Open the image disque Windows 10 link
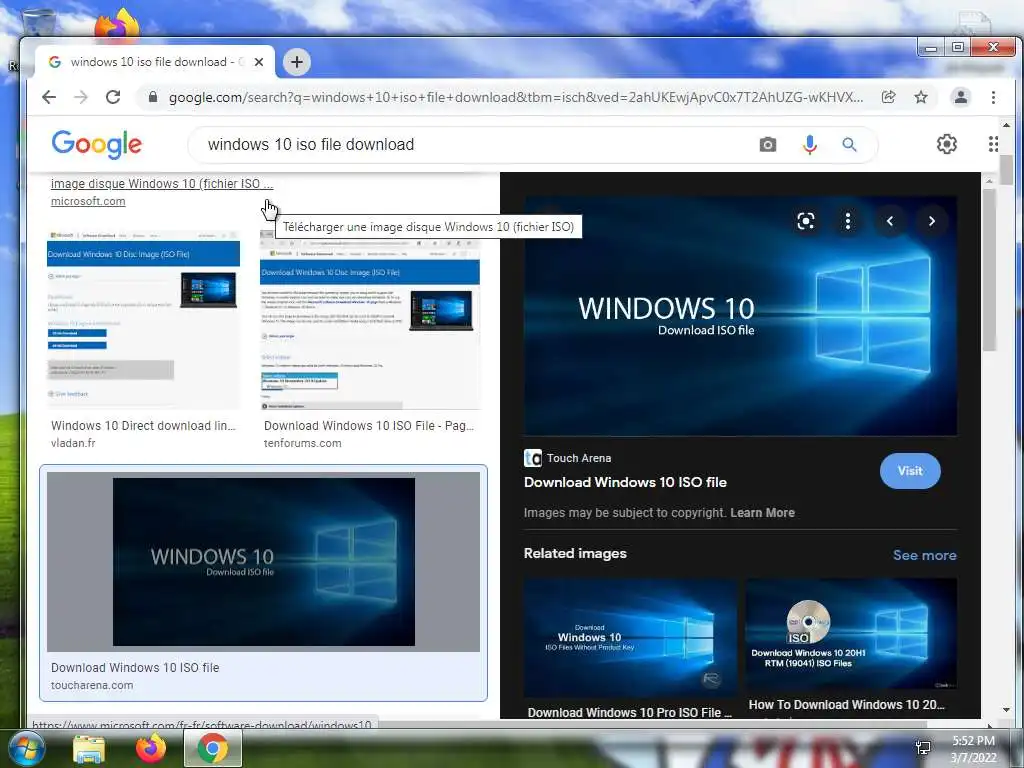Viewport: 1024px width, 768px height. point(162,184)
